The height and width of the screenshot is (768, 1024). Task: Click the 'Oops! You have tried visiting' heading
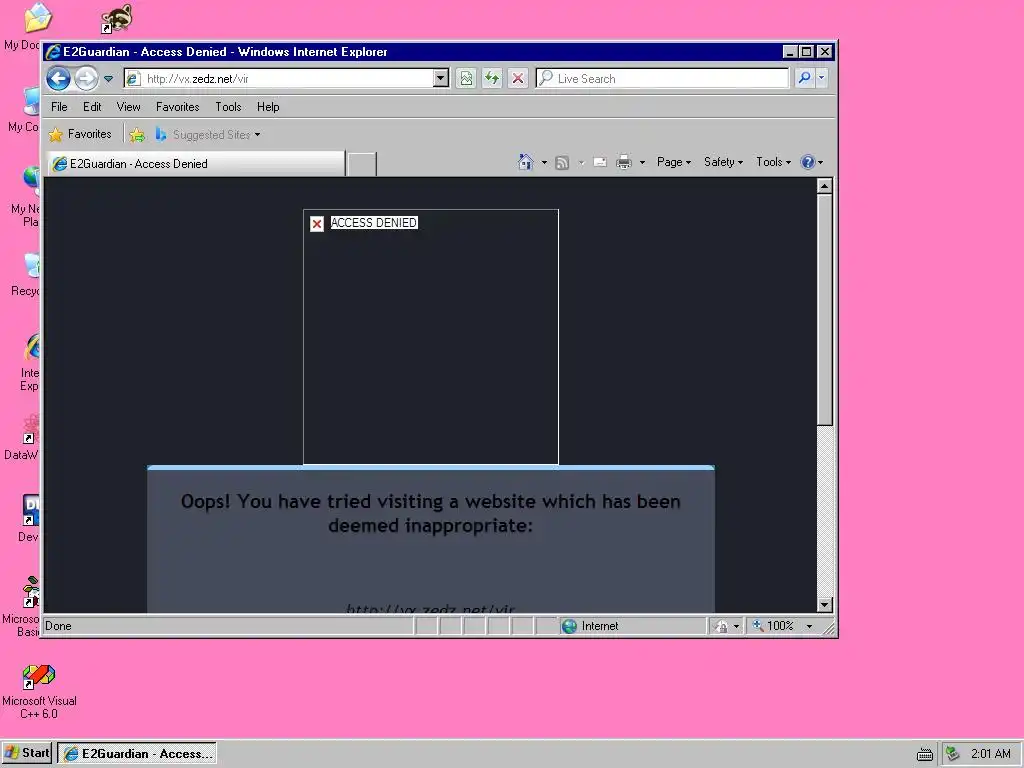[430, 513]
